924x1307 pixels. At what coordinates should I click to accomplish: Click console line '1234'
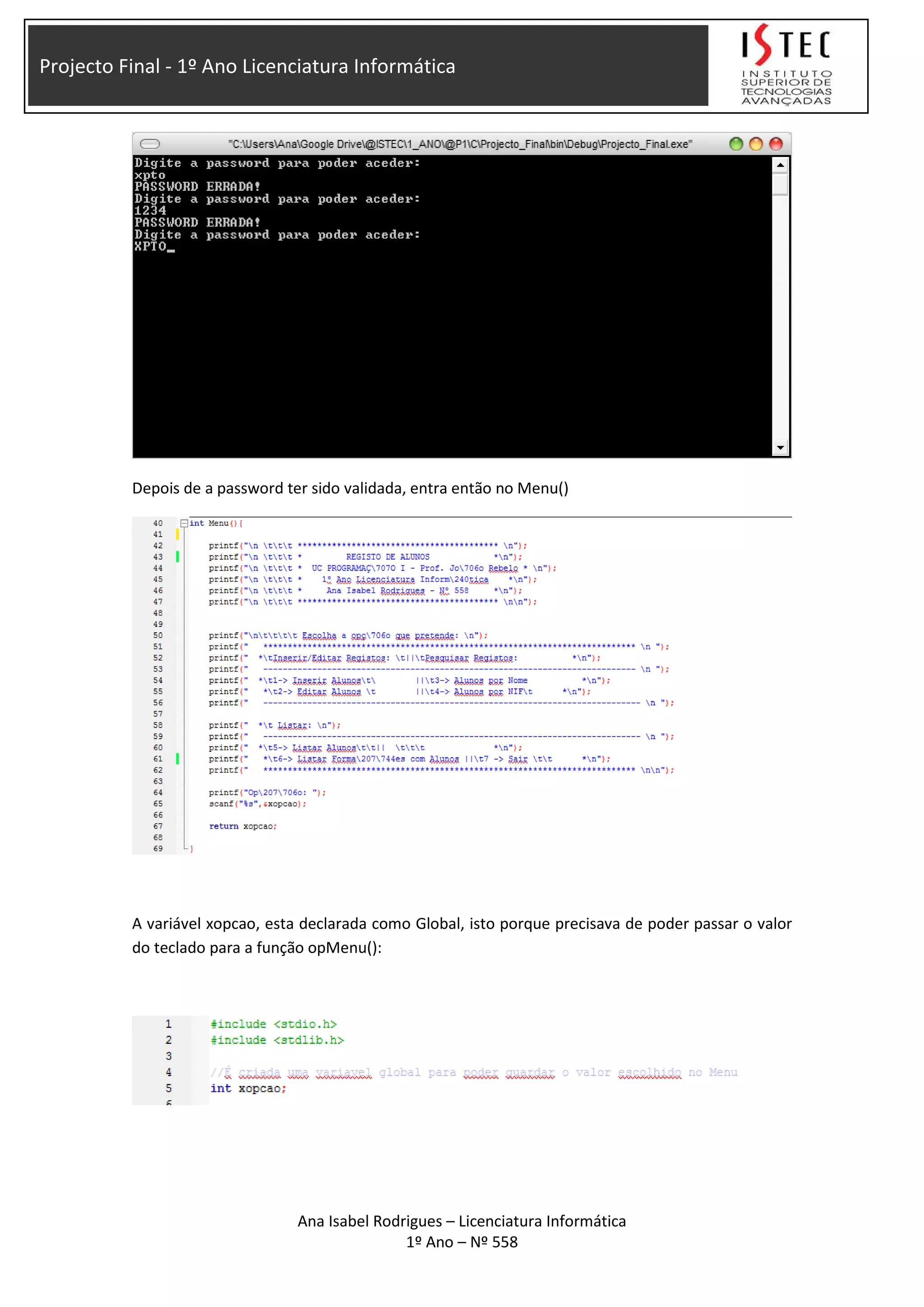point(150,211)
